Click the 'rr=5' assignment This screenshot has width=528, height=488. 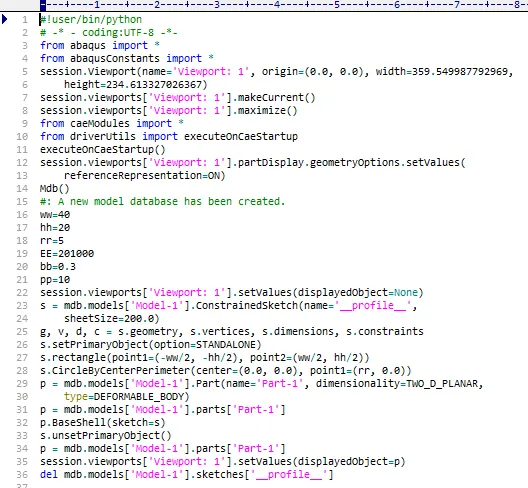[x=52, y=240]
